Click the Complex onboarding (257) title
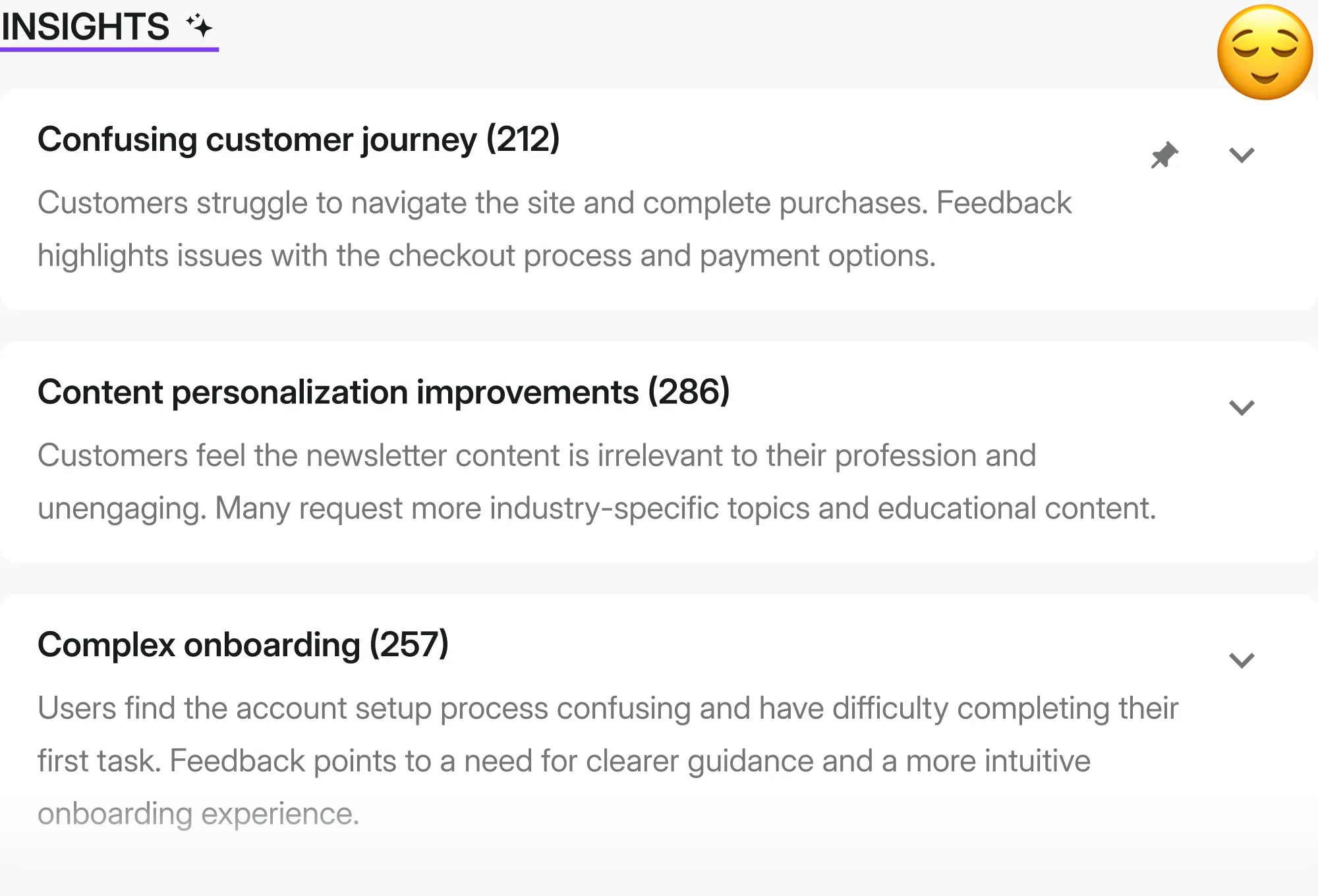 pyautogui.click(x=243, y=646)
